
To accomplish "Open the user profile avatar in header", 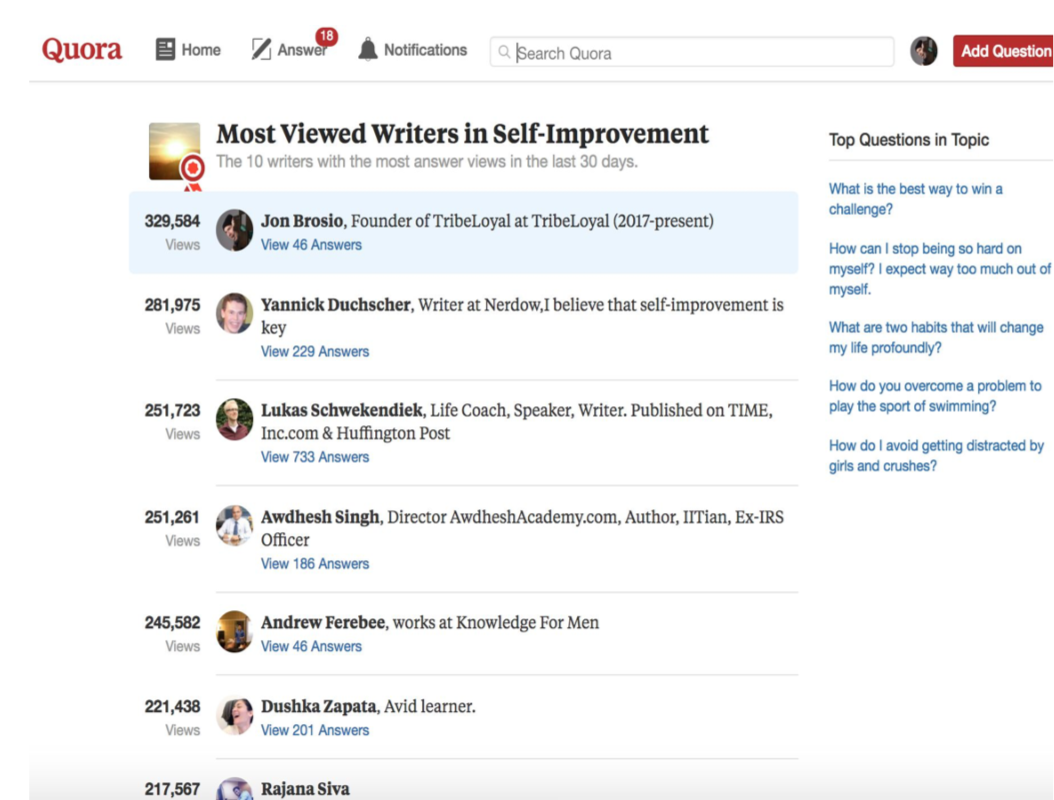I will (924, 51).
